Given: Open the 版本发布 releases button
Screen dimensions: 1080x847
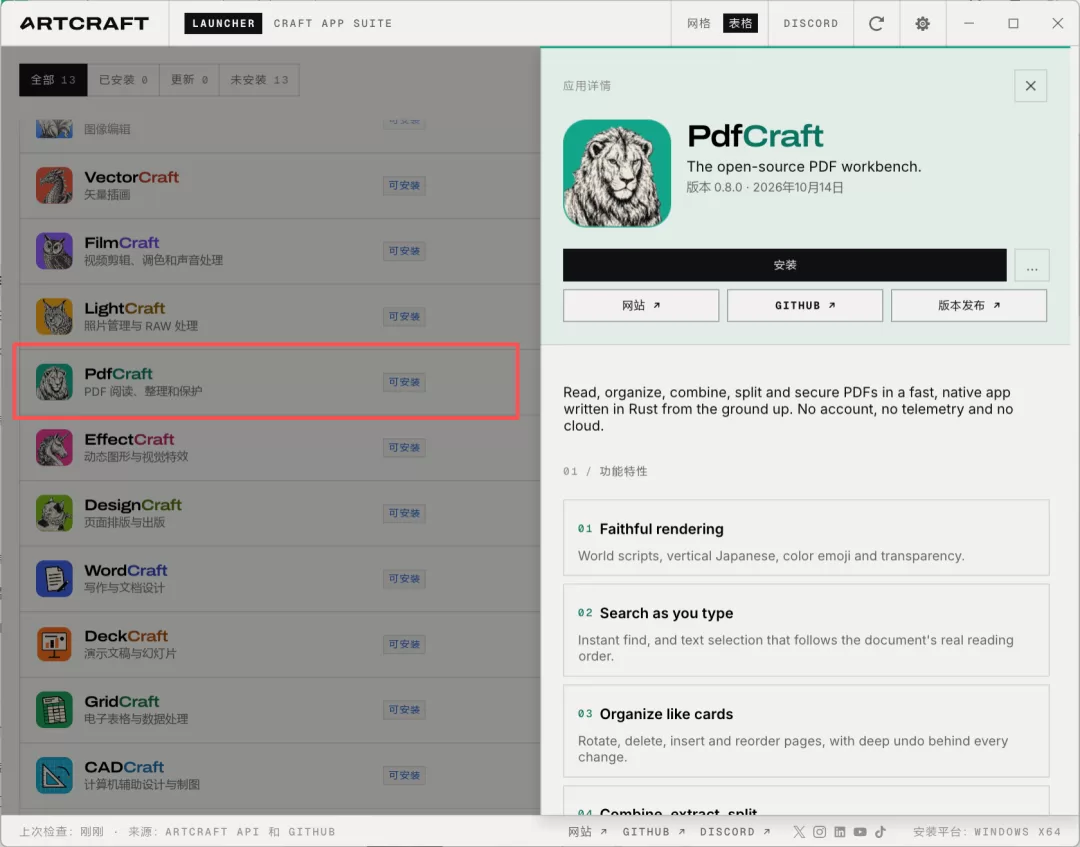Looking at the screenshot, I should click(968, 305).
